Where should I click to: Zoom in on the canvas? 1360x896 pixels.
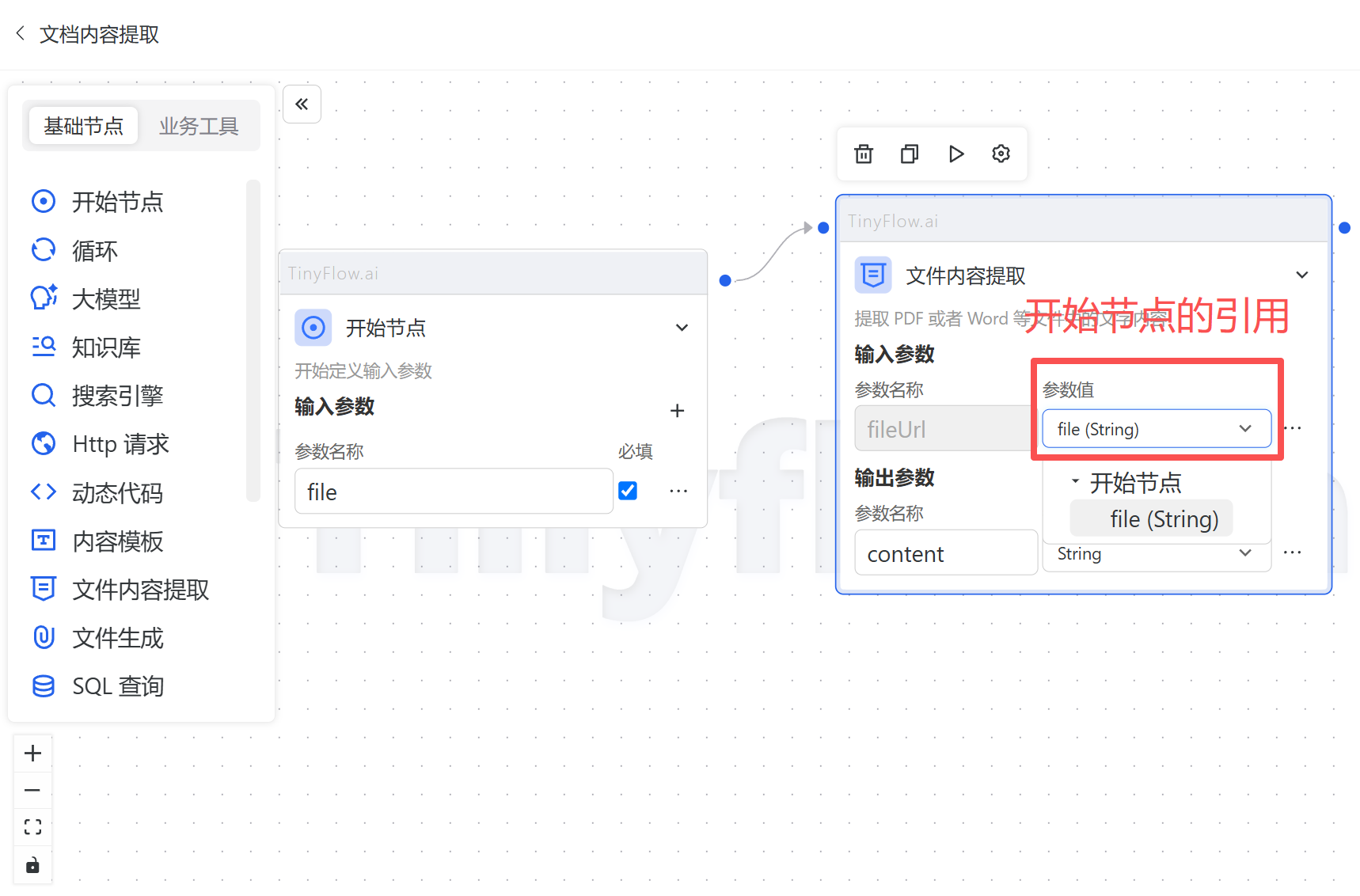click(x=32, y=754)
